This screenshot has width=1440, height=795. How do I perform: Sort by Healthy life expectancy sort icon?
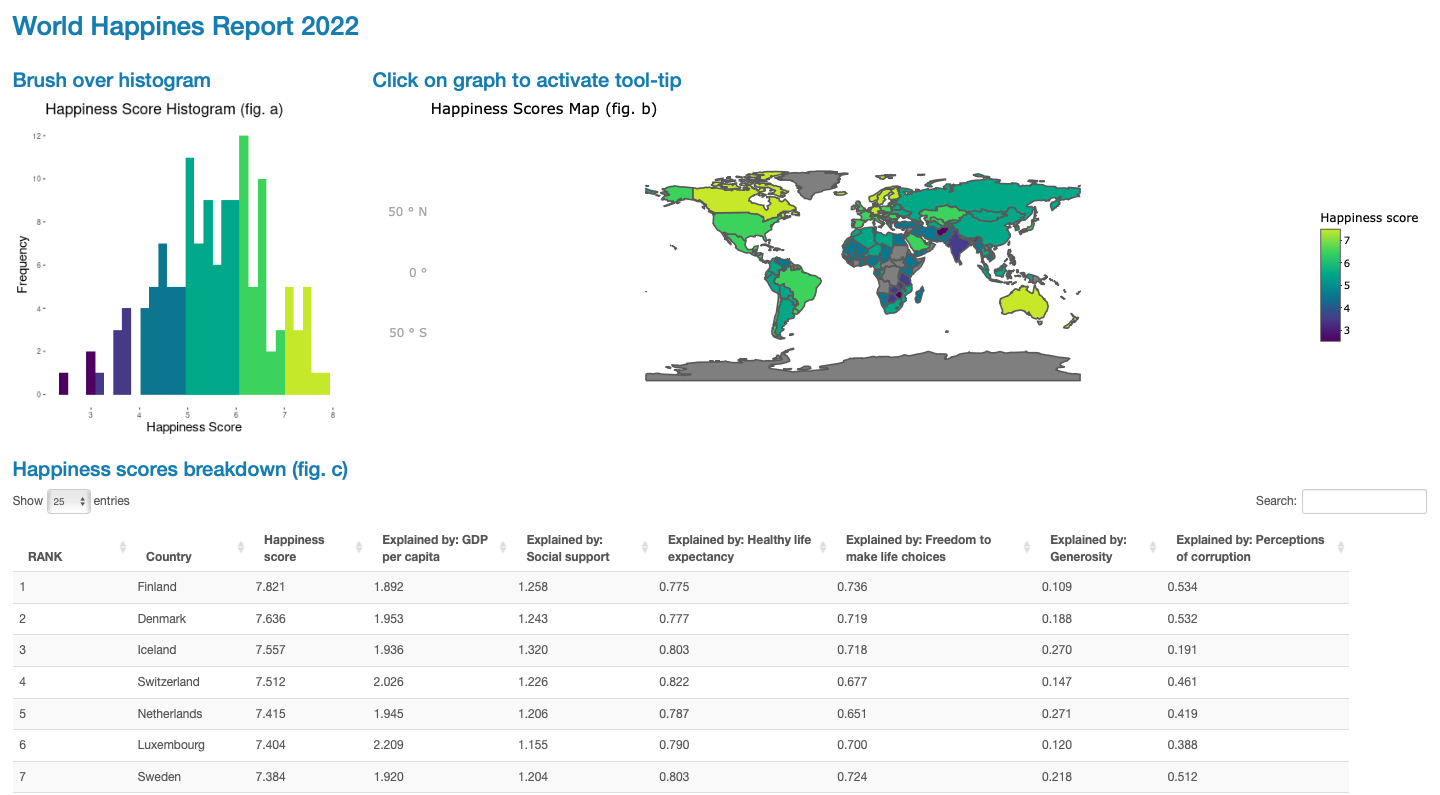(823, 547)
